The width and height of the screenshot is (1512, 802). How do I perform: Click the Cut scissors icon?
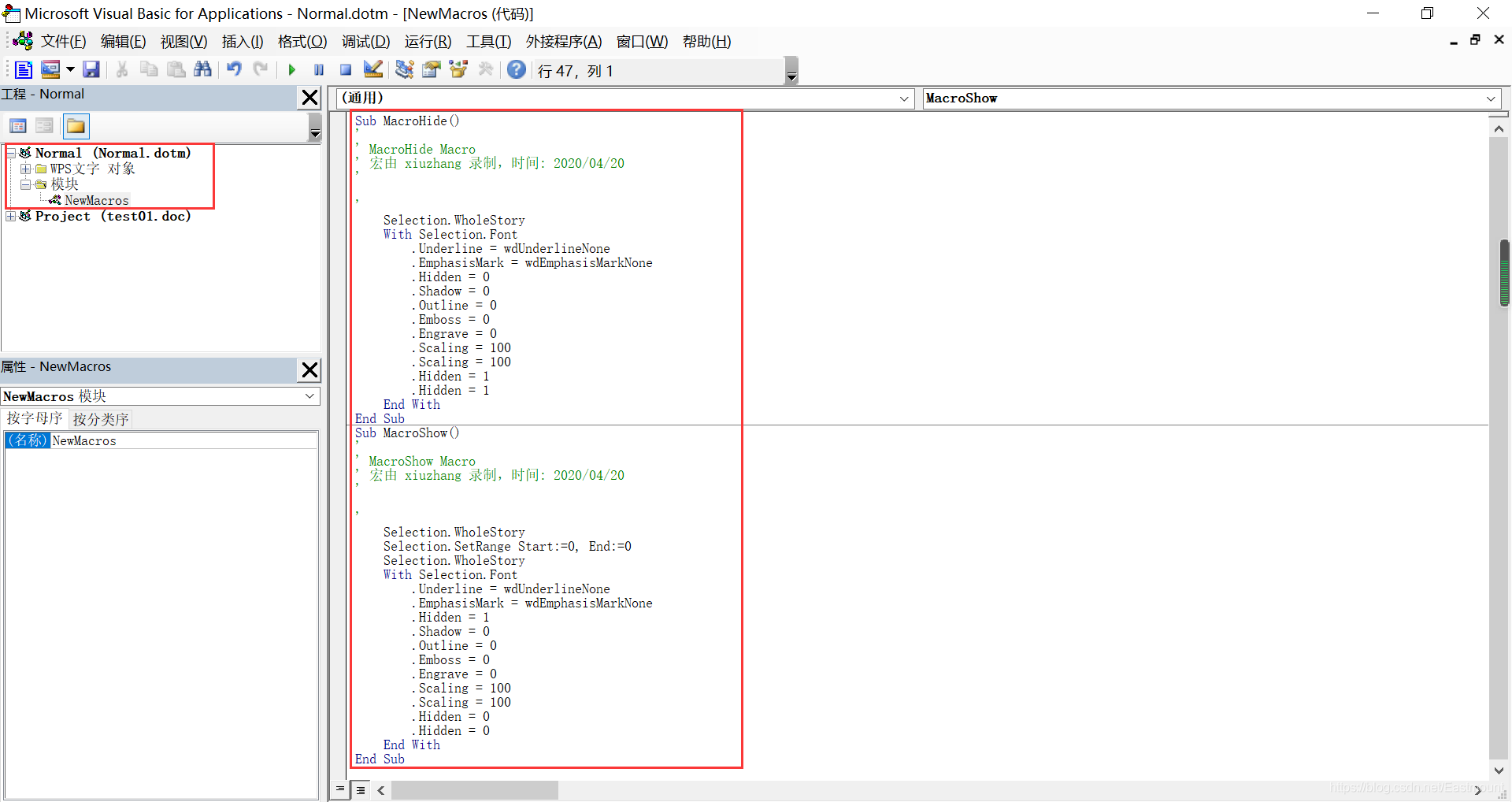tap(122, 70)
